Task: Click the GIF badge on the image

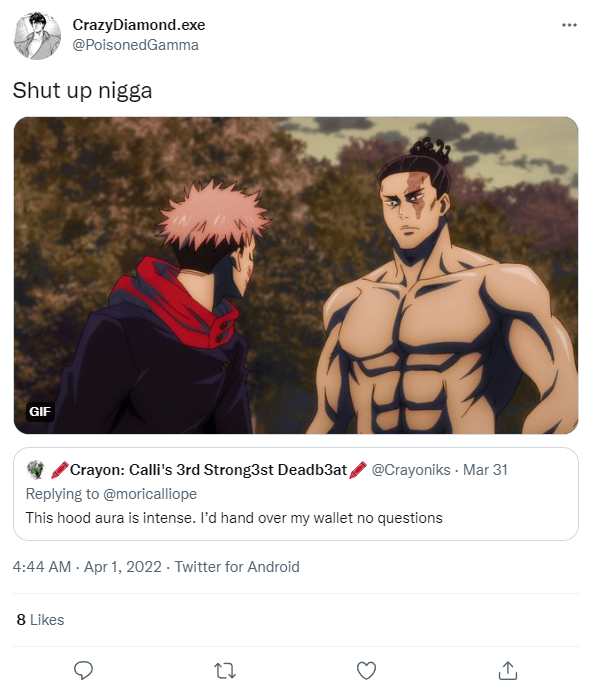Action: (40, 412)
